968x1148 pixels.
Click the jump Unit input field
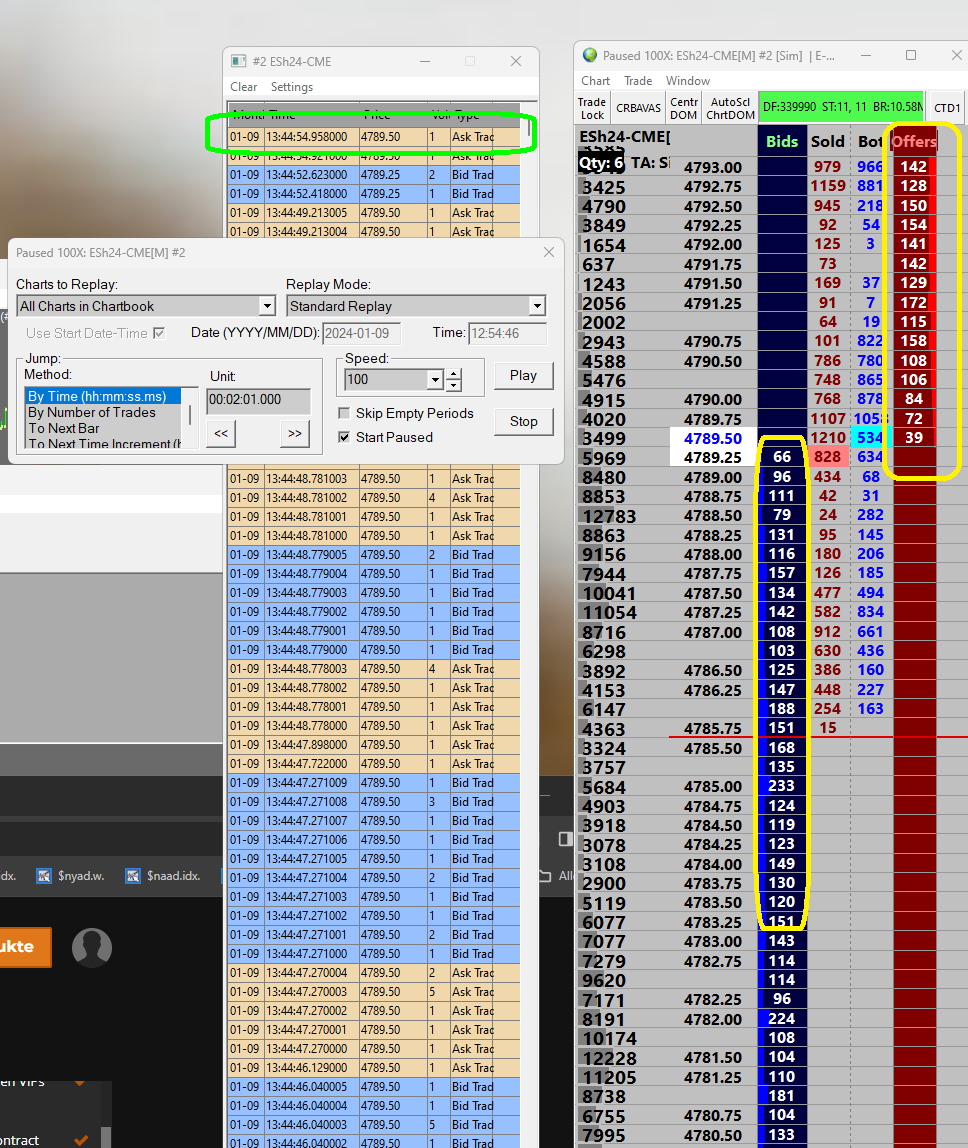[x=258, y=400]
